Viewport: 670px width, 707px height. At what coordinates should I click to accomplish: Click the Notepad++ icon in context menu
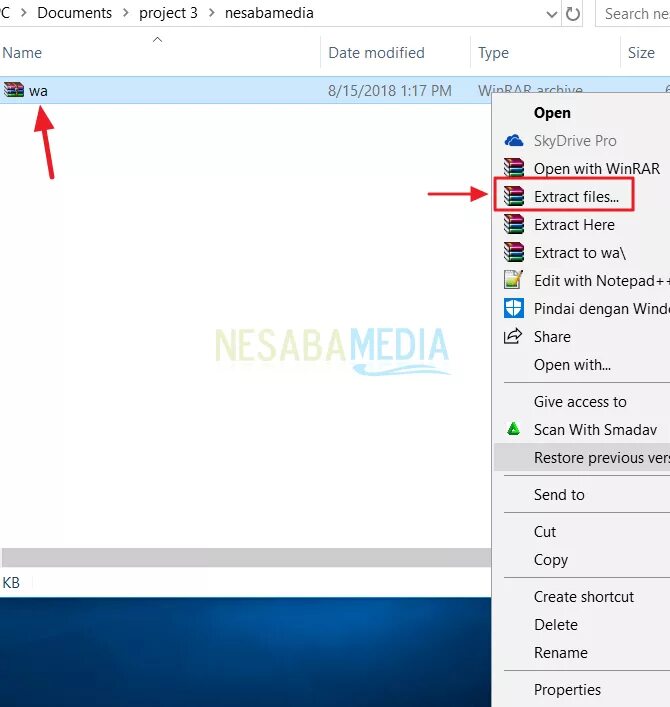514,280
